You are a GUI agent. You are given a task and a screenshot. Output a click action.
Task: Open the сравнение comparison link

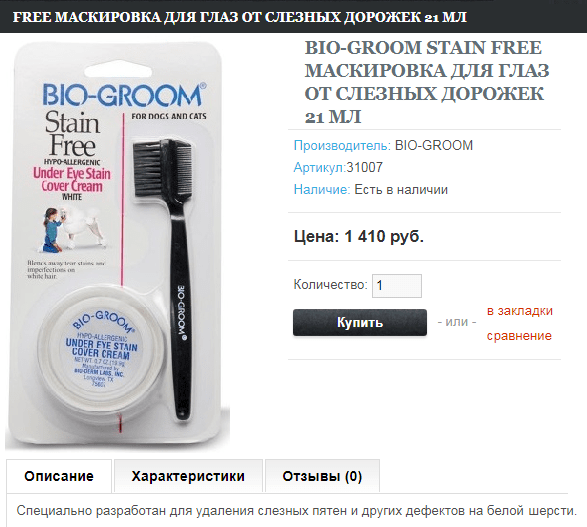click(519, 336)
